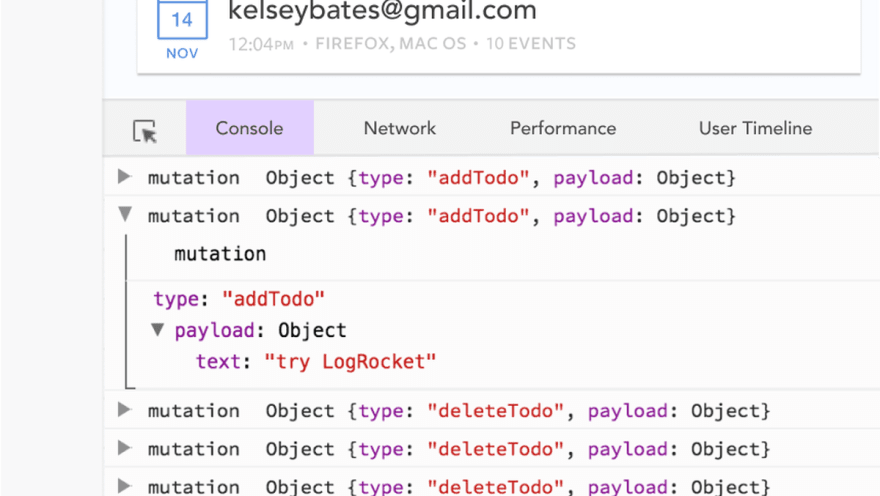Switch to the User Timeline tab
Viewport: 880px width, 496px height.
(755, 128)
